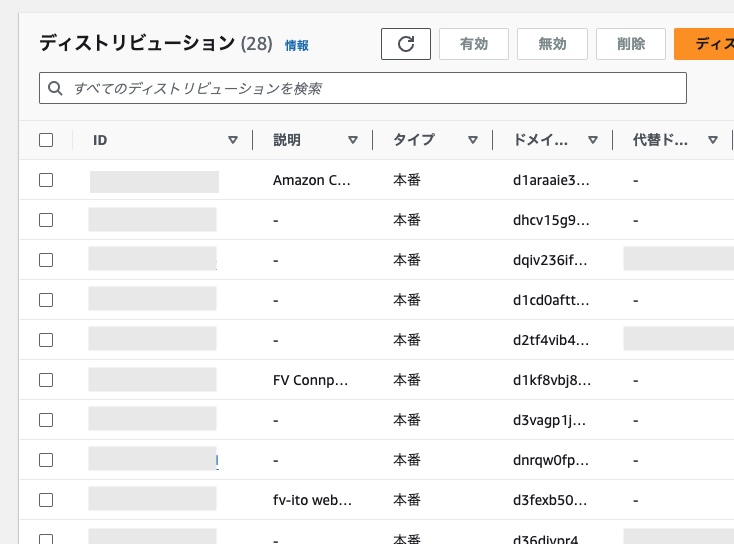Click 本番 type in the d1araaie3... row
Screen dimensions: 734x544
coord(407,180)
